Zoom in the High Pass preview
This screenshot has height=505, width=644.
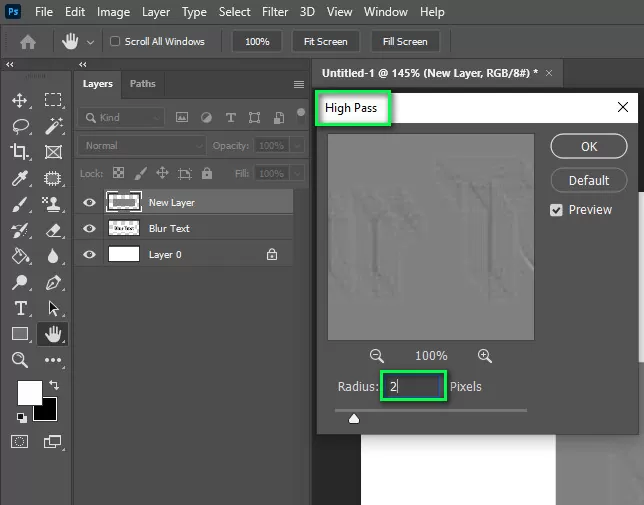[485, 356]
